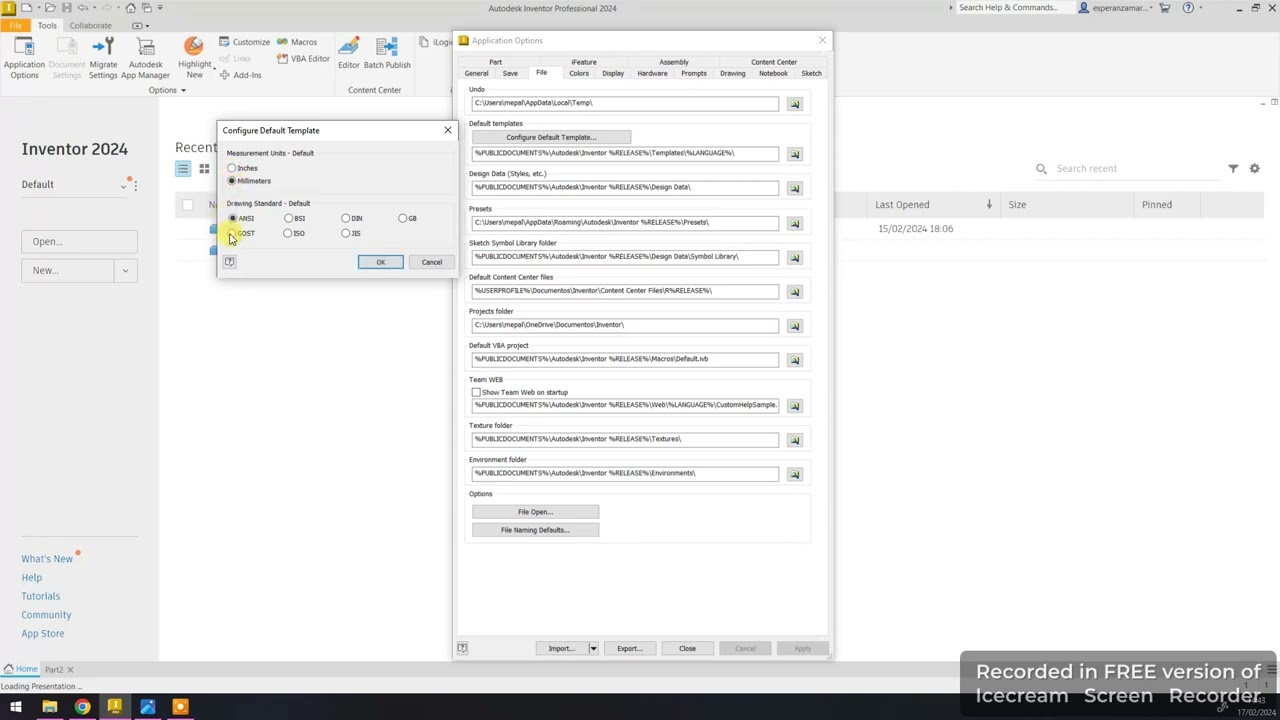
Task: Launch Autodesk App Manager
Action: pos(145,58)
